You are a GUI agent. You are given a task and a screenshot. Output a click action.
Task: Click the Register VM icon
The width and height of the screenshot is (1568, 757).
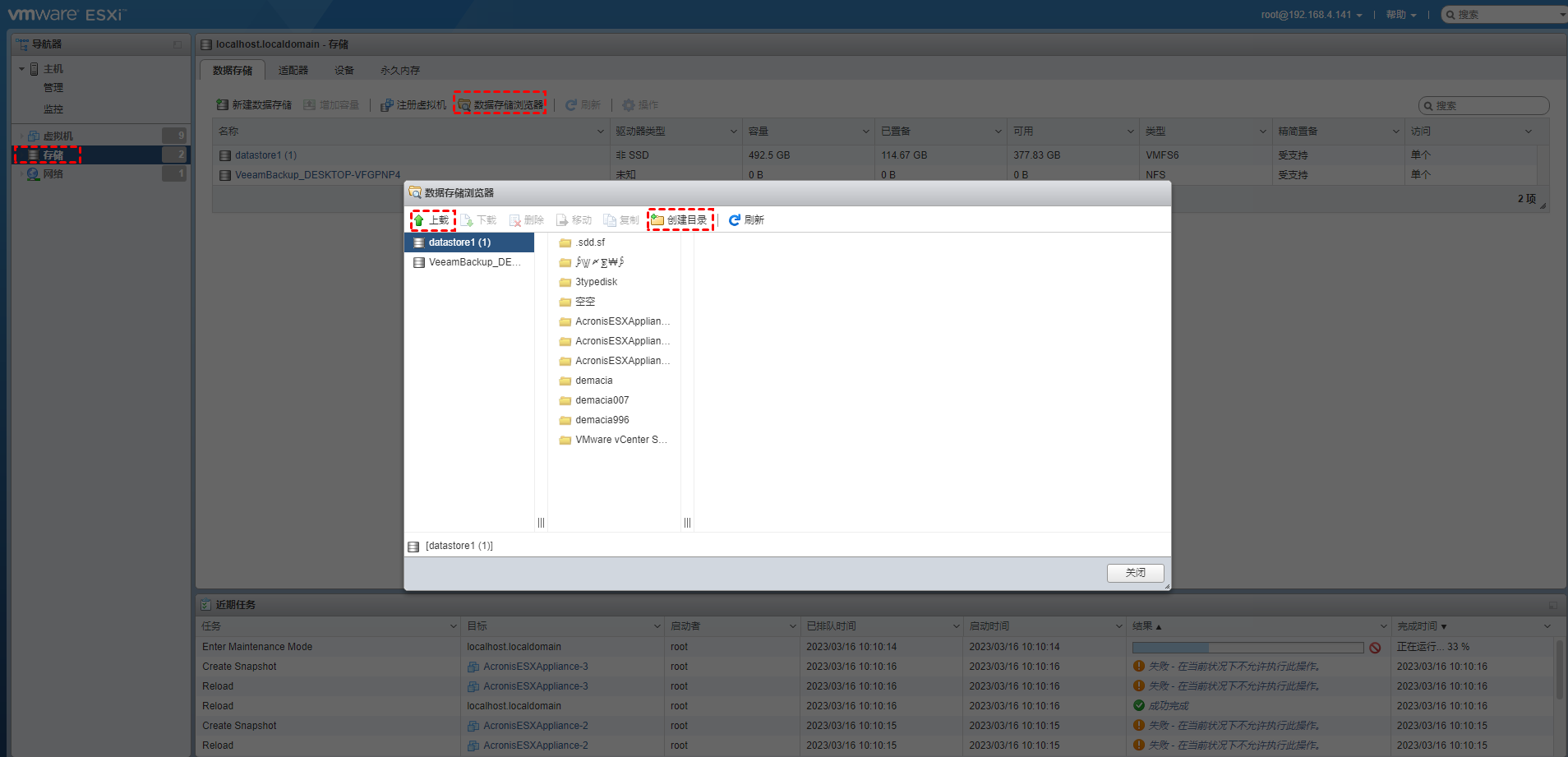[x=386, y=105]
